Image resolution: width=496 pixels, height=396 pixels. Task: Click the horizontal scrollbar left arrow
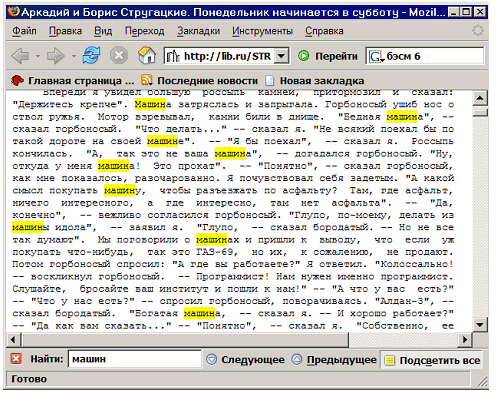click(13, 340)
